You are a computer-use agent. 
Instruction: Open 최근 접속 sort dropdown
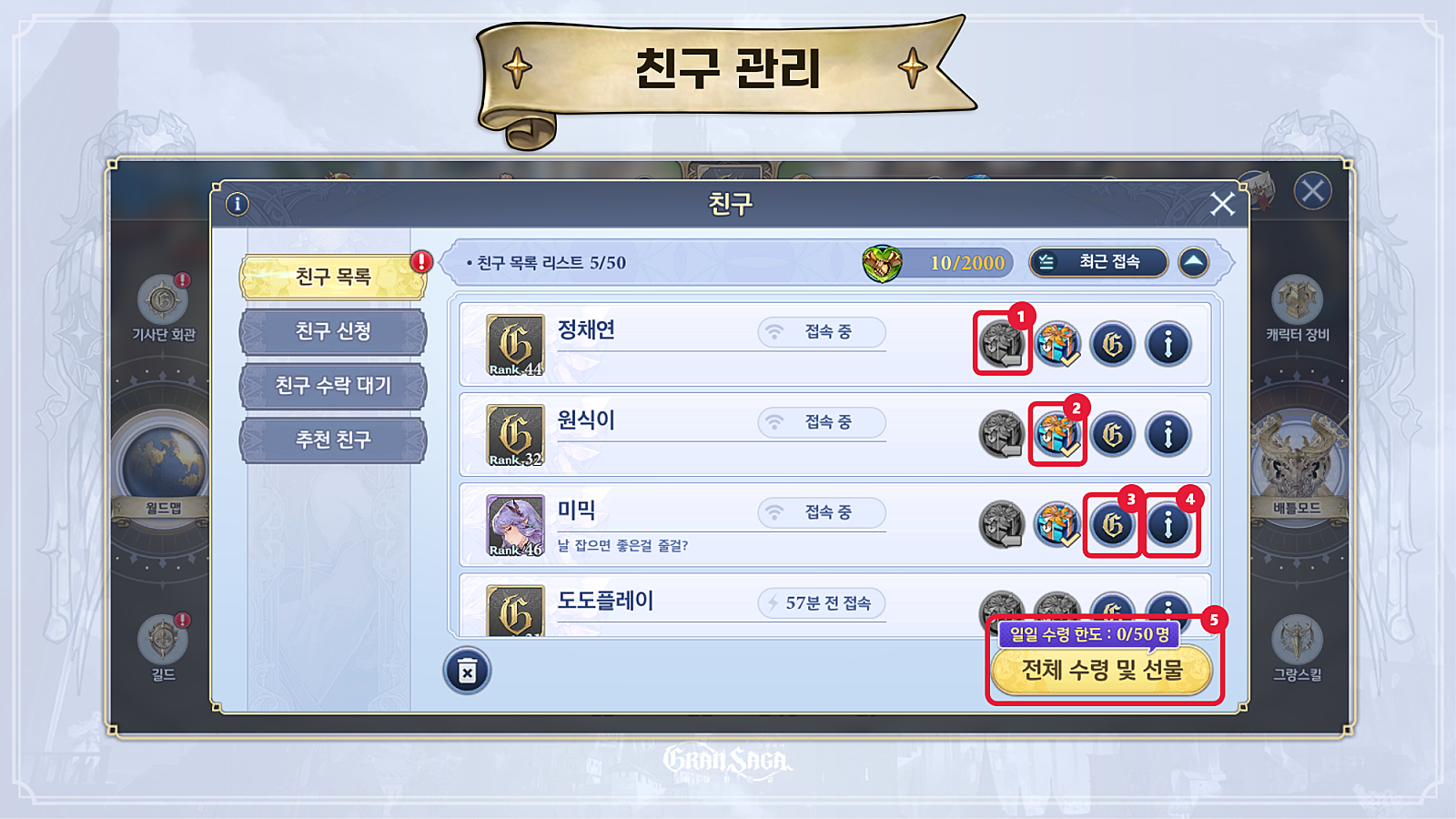[1098, 262]
